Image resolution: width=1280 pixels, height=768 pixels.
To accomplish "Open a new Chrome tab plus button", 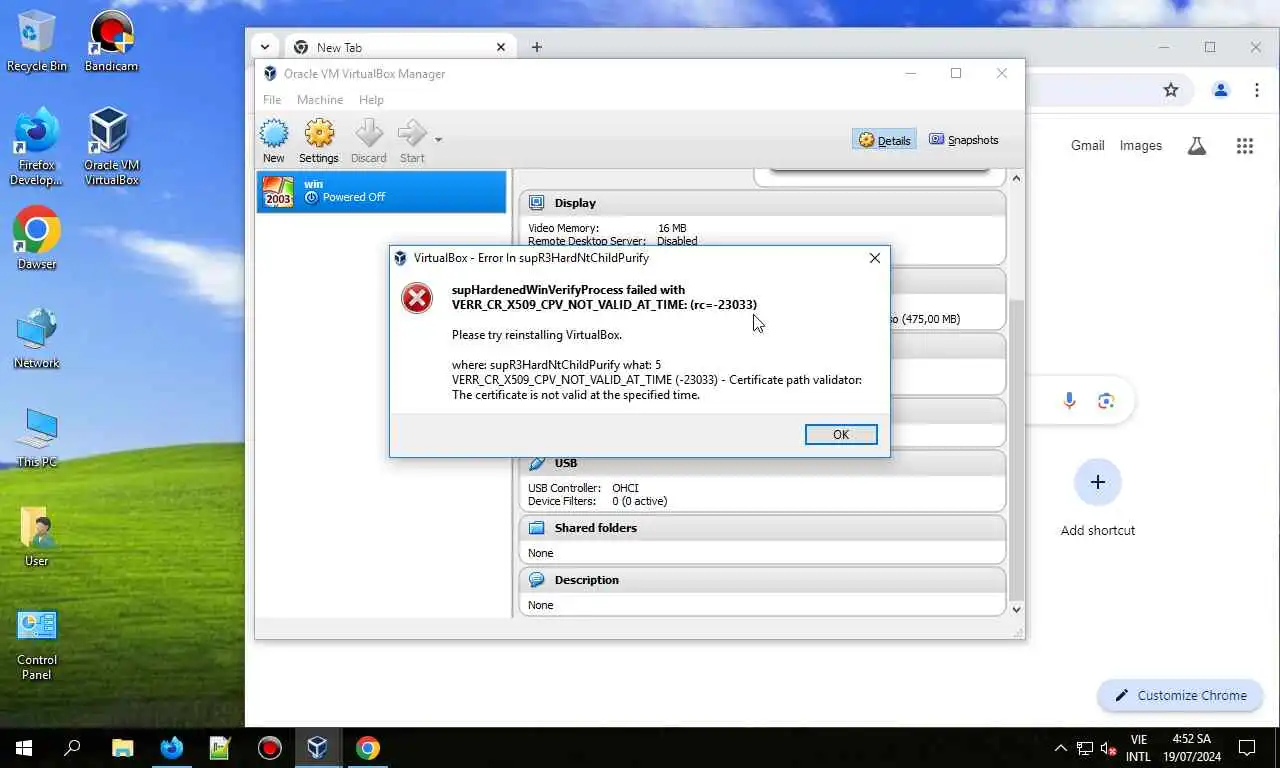I will point(537,47).
